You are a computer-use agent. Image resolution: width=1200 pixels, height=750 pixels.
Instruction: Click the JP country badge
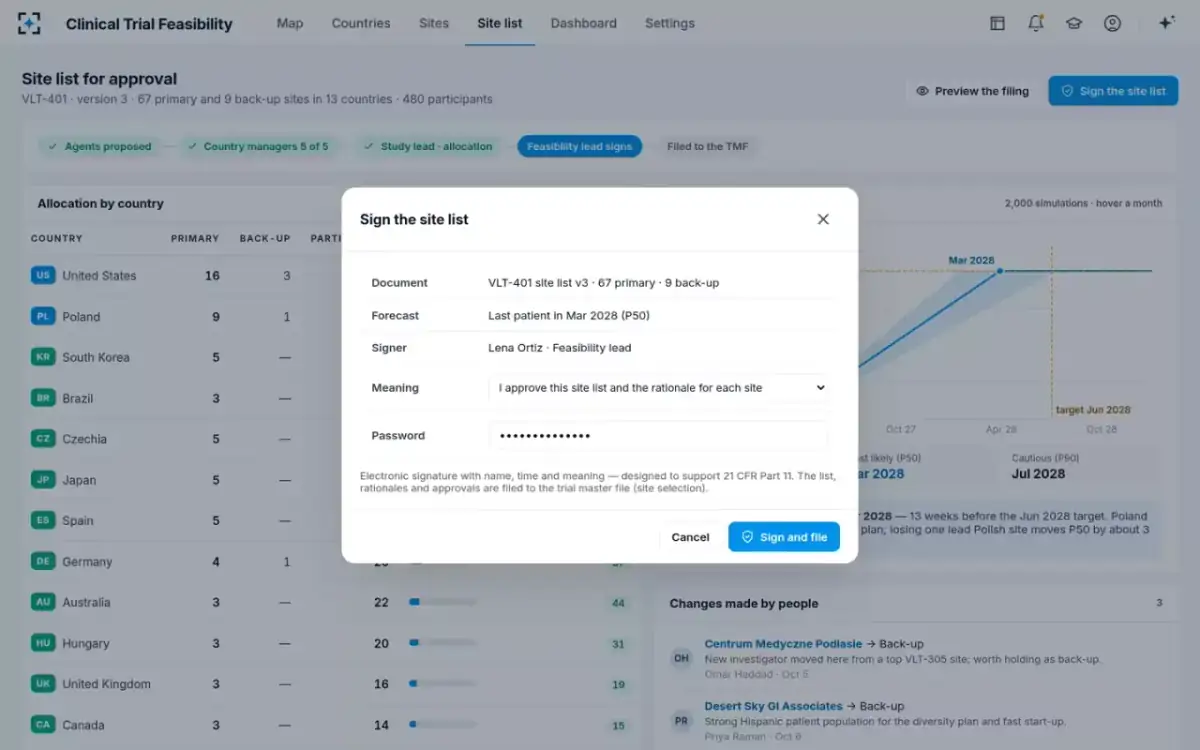(x=43, y=480)
